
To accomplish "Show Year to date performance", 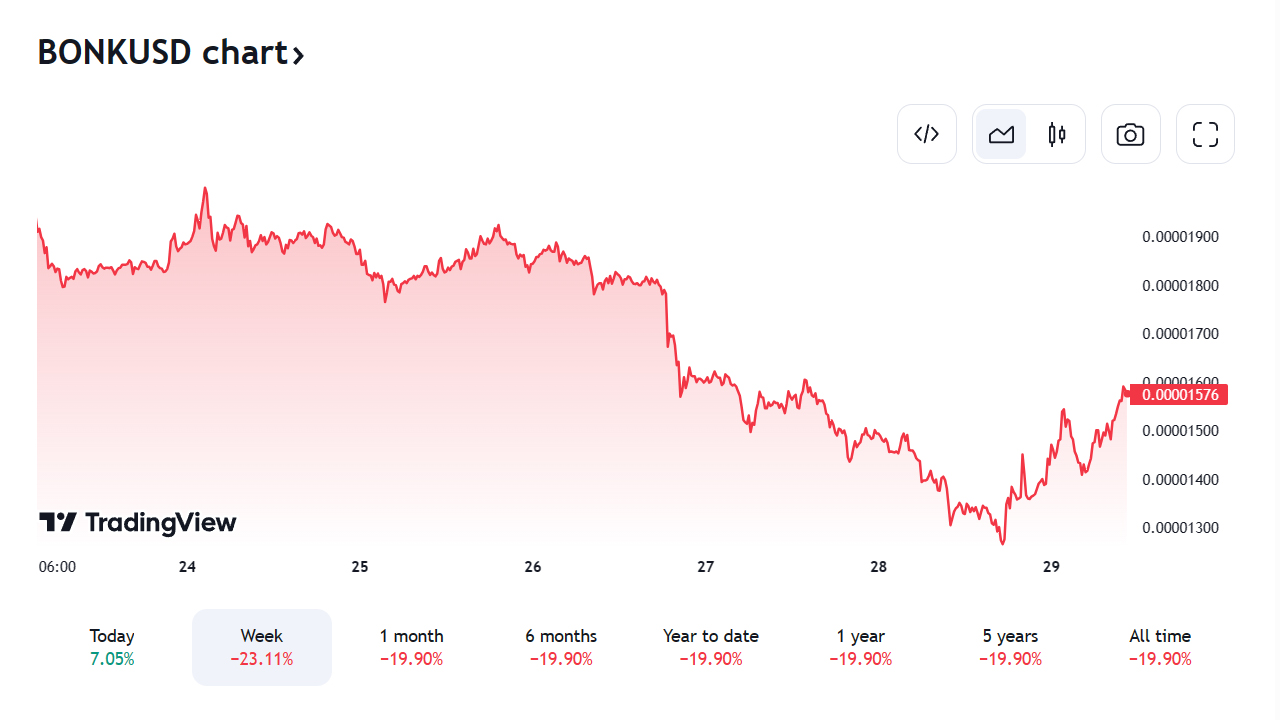I will (x=710, y=647).
